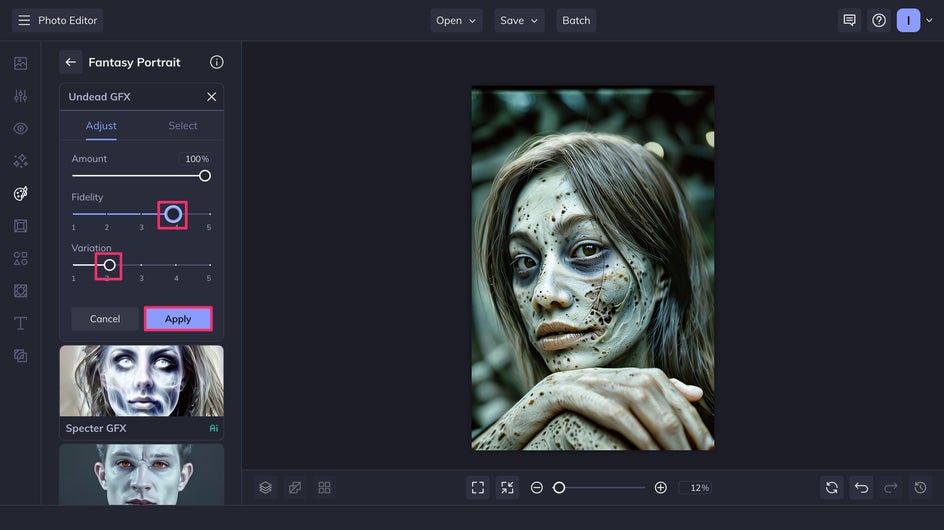Open the Effects sparkle sidebar icon
Screen dimensions: 944x530
click(20, 161)
